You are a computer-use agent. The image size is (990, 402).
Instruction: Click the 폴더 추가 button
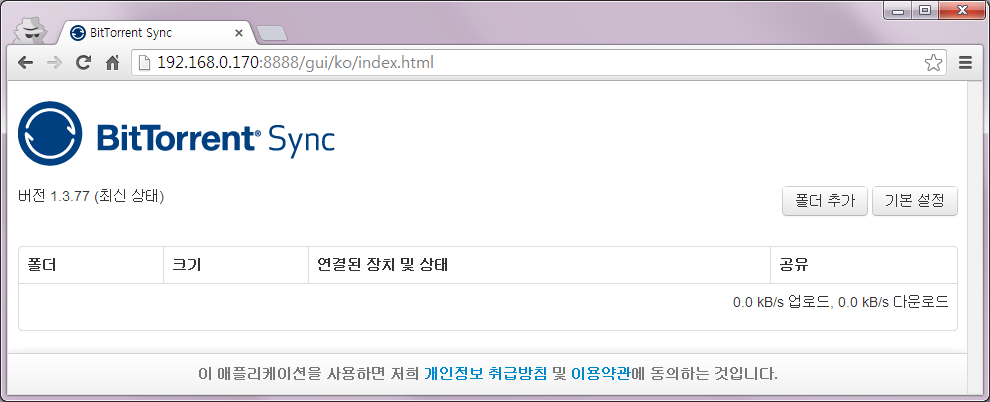click(x=824, y=200)
